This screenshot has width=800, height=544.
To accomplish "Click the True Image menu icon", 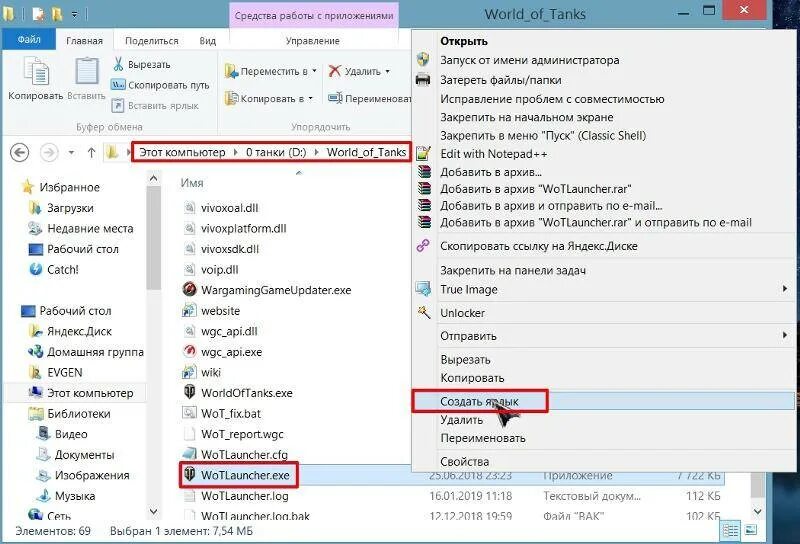I will (x=423, y=289).
